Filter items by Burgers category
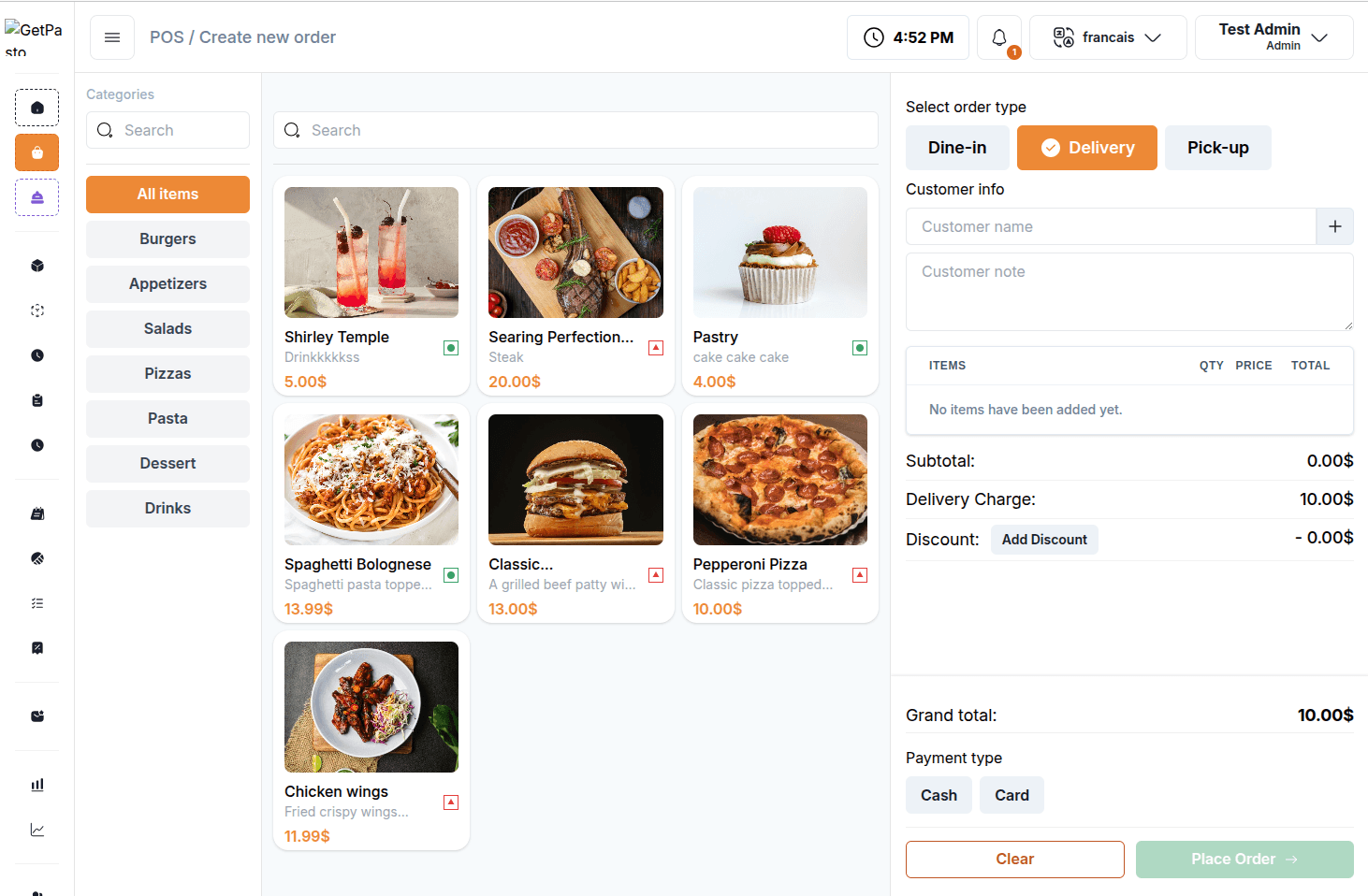 [167, 239]
